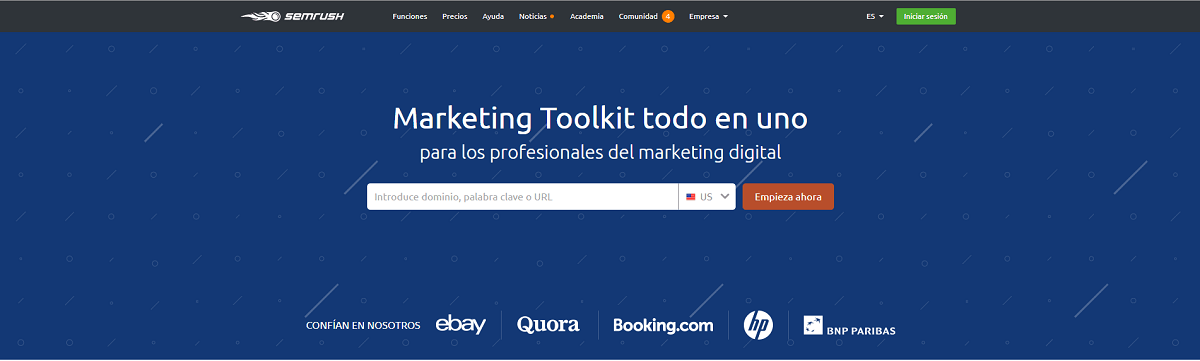Click the Booking.com logo
Image resolution: width=1200 pixels, height=361 pixels.
click(x=663, y=325)
